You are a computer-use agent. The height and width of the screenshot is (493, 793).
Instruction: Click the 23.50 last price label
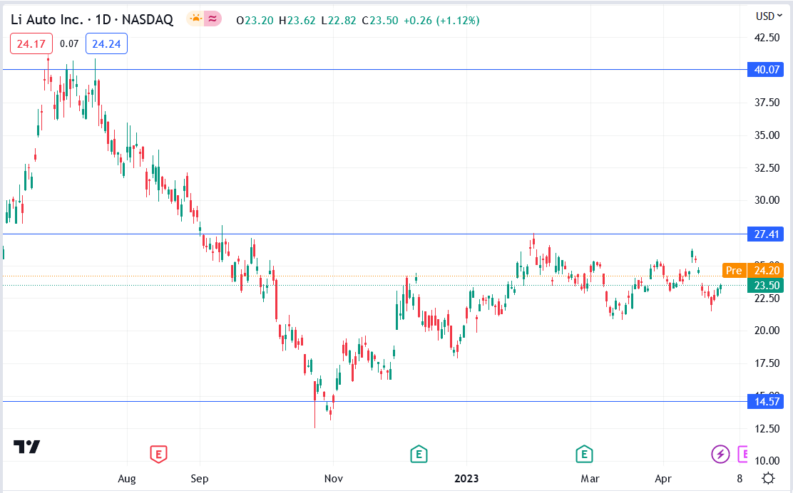[767, 284]
